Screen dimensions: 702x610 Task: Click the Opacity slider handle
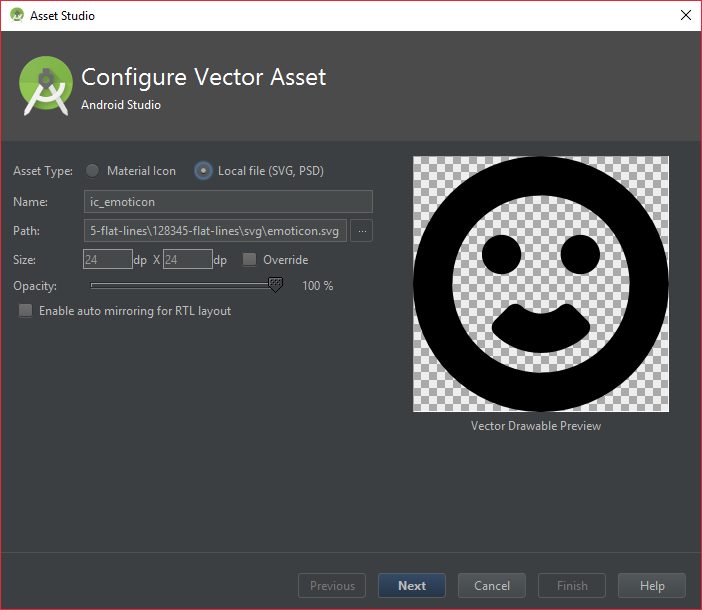click(275, 285)
